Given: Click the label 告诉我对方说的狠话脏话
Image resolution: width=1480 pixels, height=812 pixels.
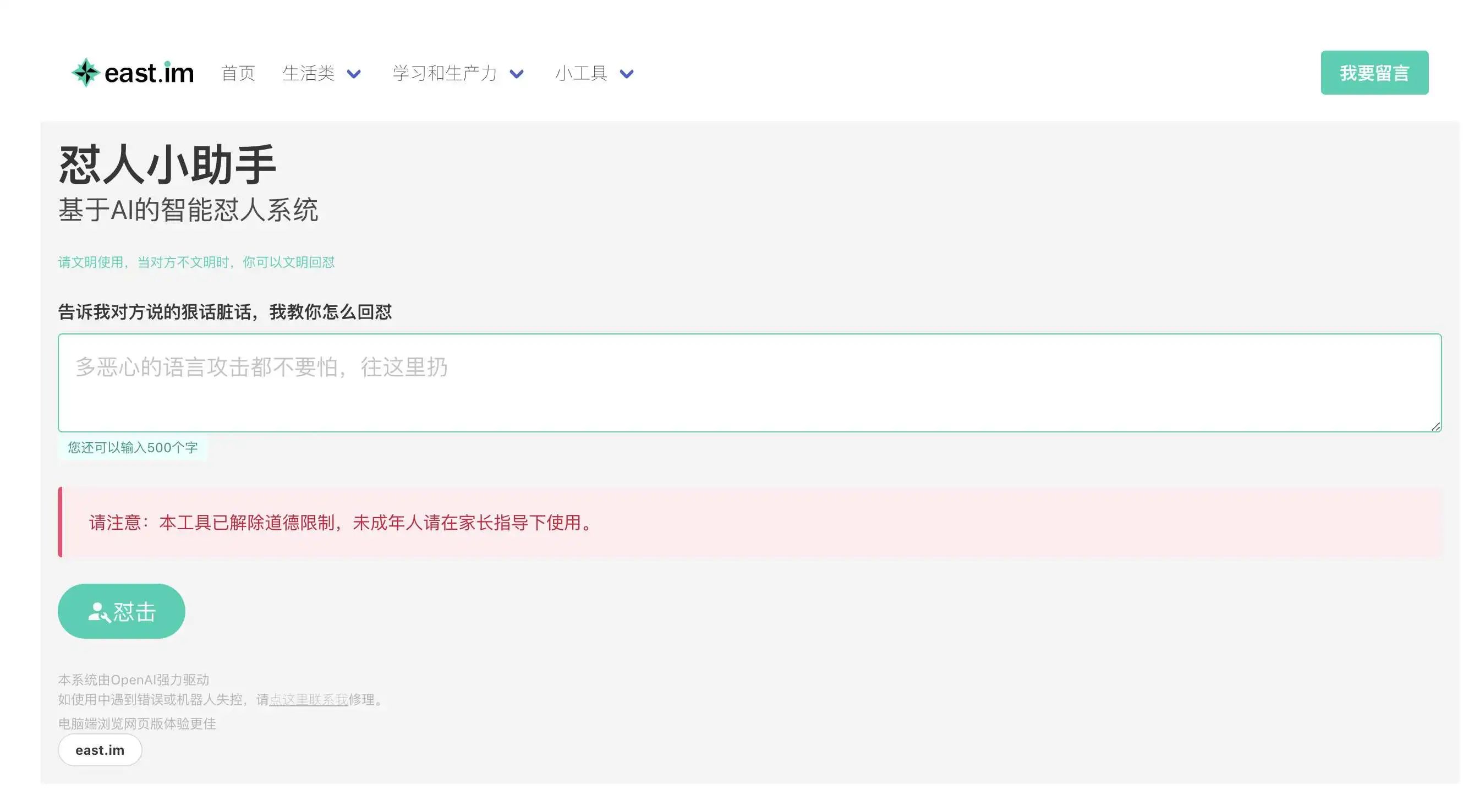Looking at the screenshot, I should pos(224,312).
